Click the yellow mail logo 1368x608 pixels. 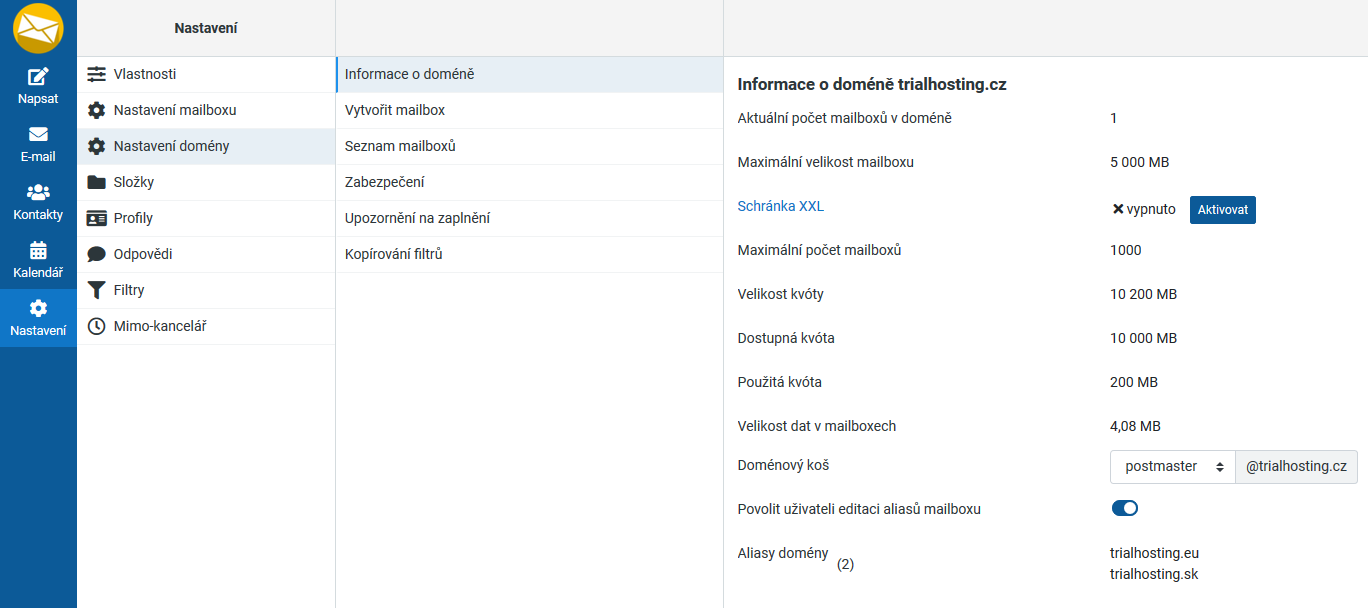click(38, 28)
